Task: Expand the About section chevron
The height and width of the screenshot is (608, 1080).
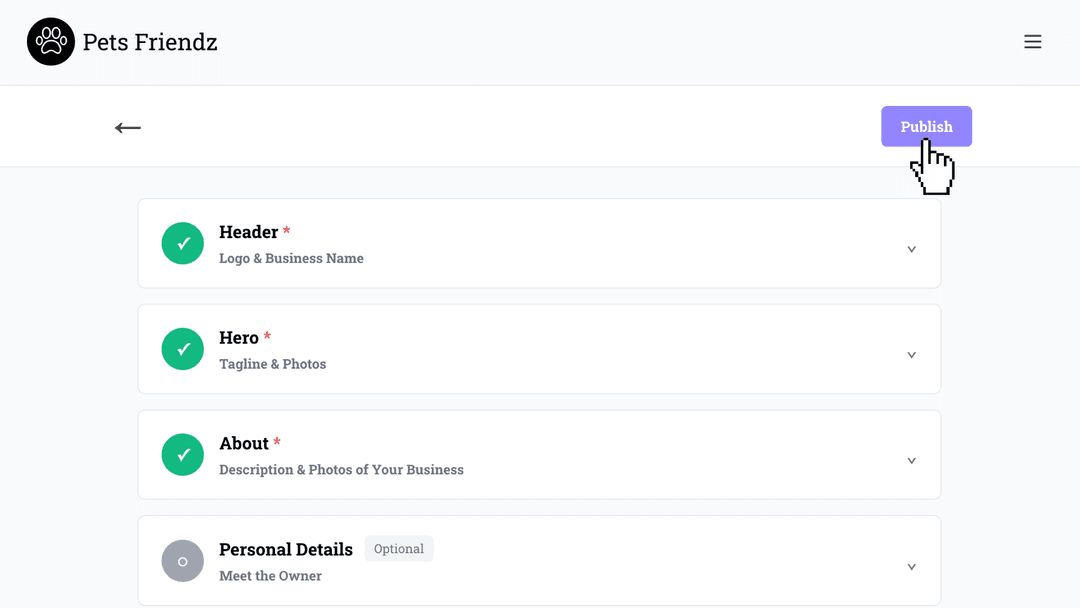Action: coord(911,461)
